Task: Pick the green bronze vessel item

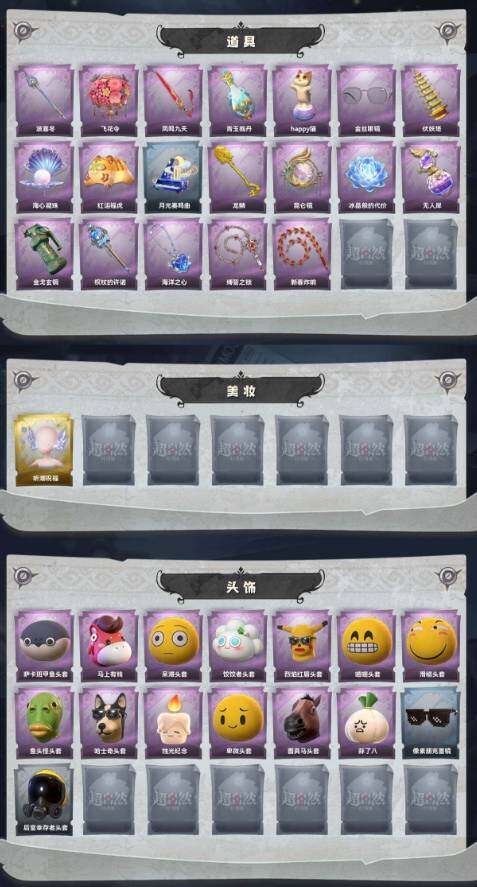Action: pos(44,255)
